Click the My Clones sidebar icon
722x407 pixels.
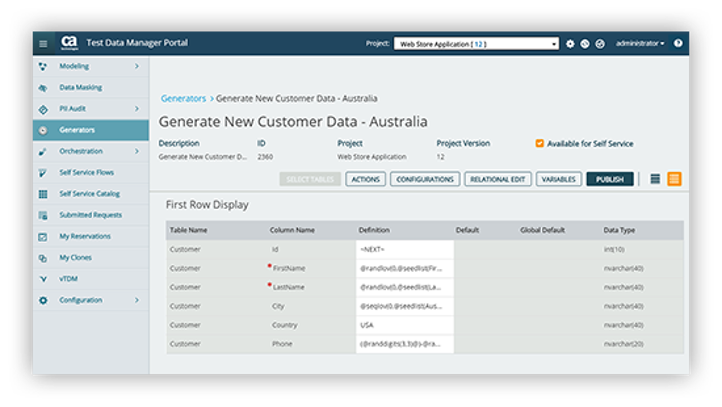43,258
